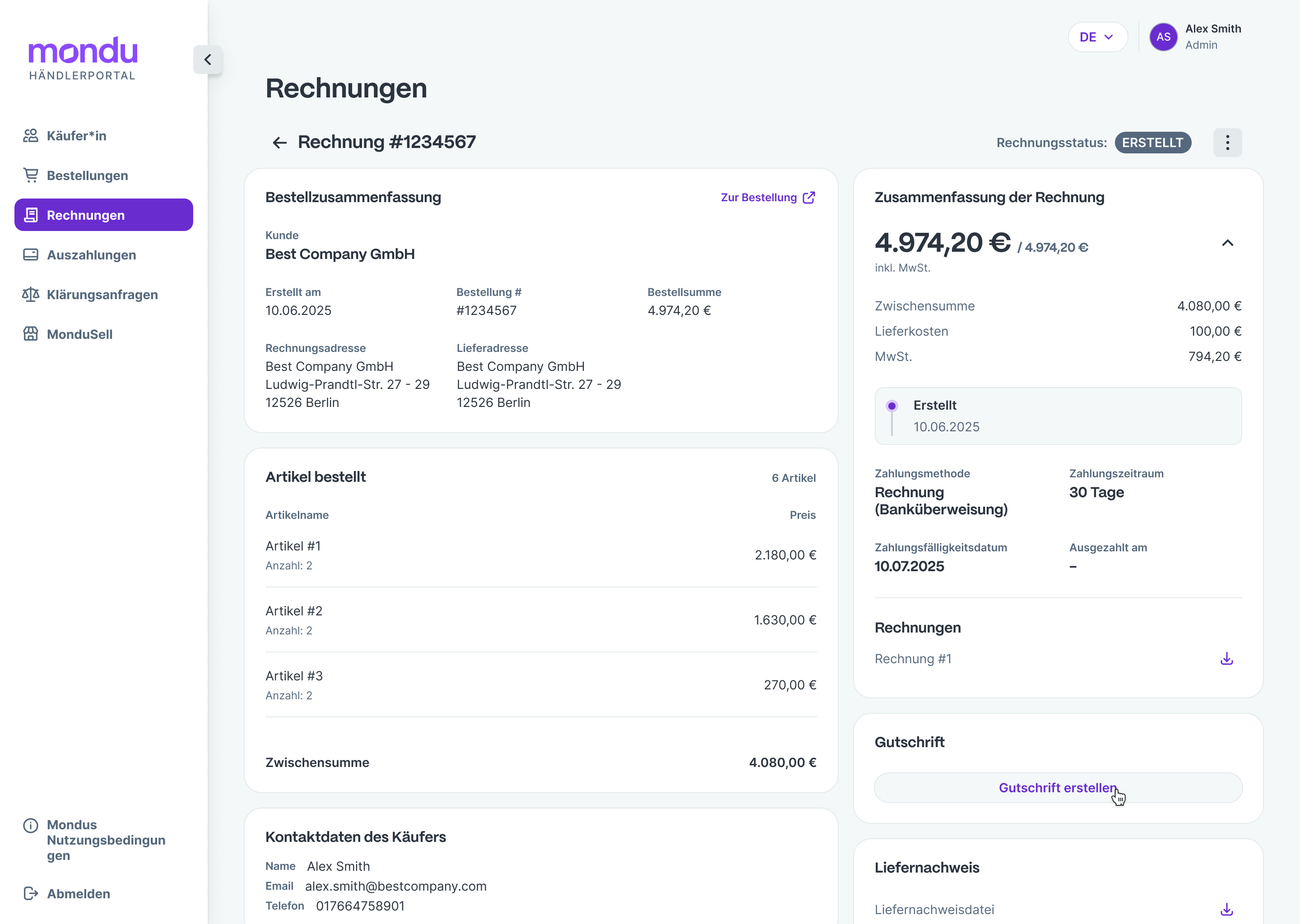The height and width of the screenshot is (924, 1300).
Task: Open Klärungsanfragen from the sidebar
Action: 102,295
